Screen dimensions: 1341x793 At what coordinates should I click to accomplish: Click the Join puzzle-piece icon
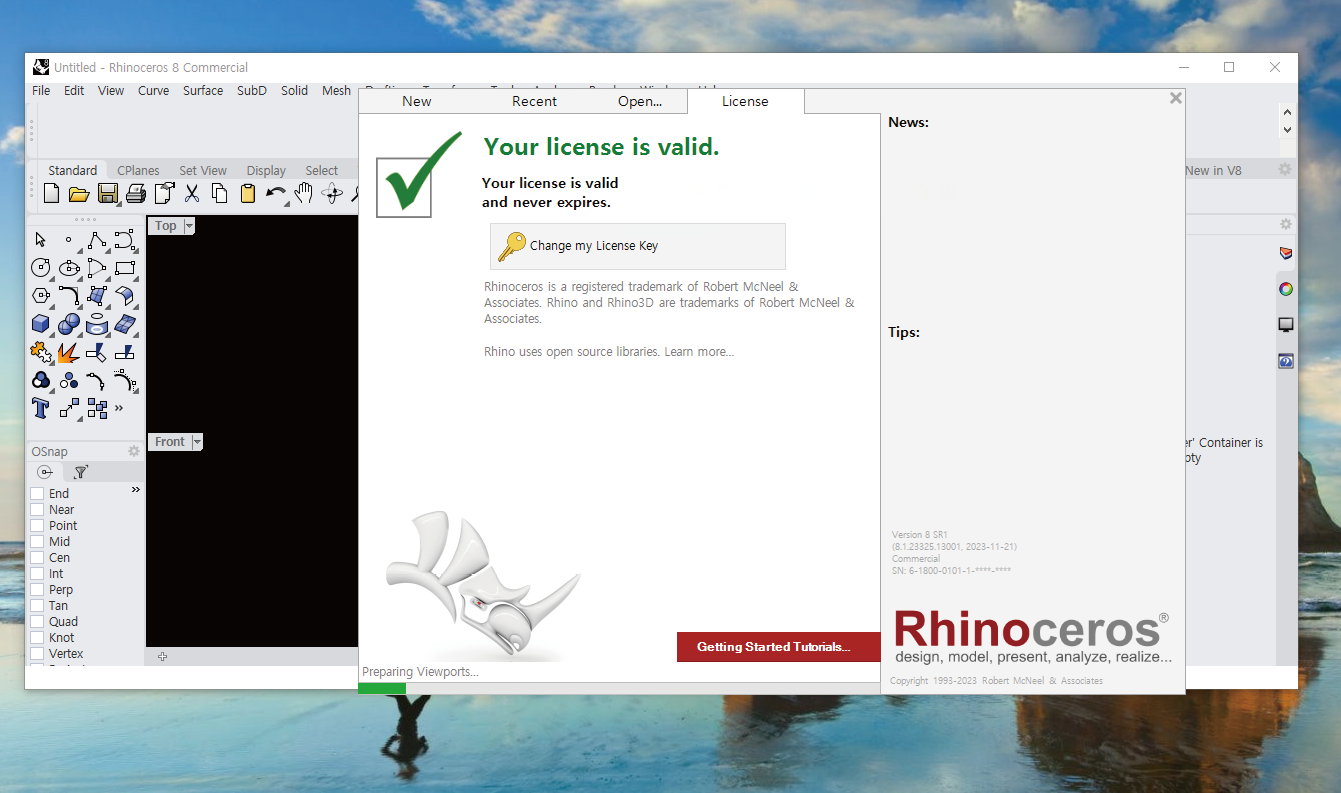41,352
